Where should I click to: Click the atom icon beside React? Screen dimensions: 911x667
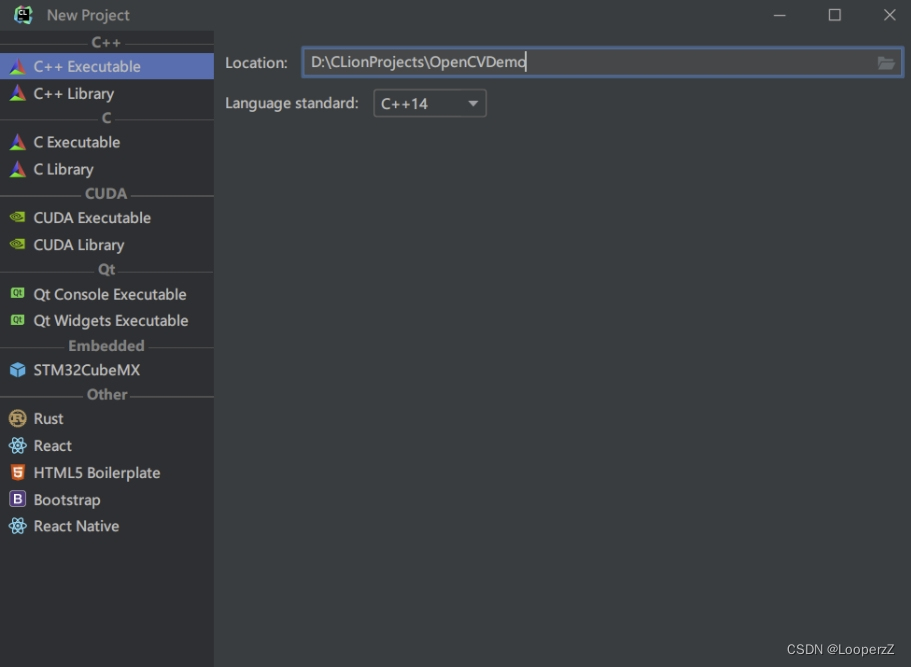click(17, 446)
